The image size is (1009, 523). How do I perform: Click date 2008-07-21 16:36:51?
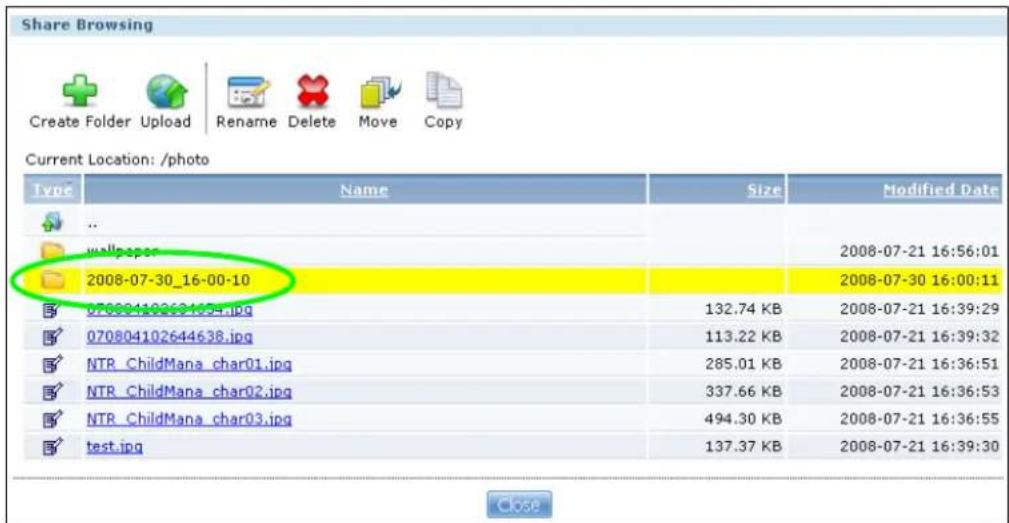tap(920, 364)
